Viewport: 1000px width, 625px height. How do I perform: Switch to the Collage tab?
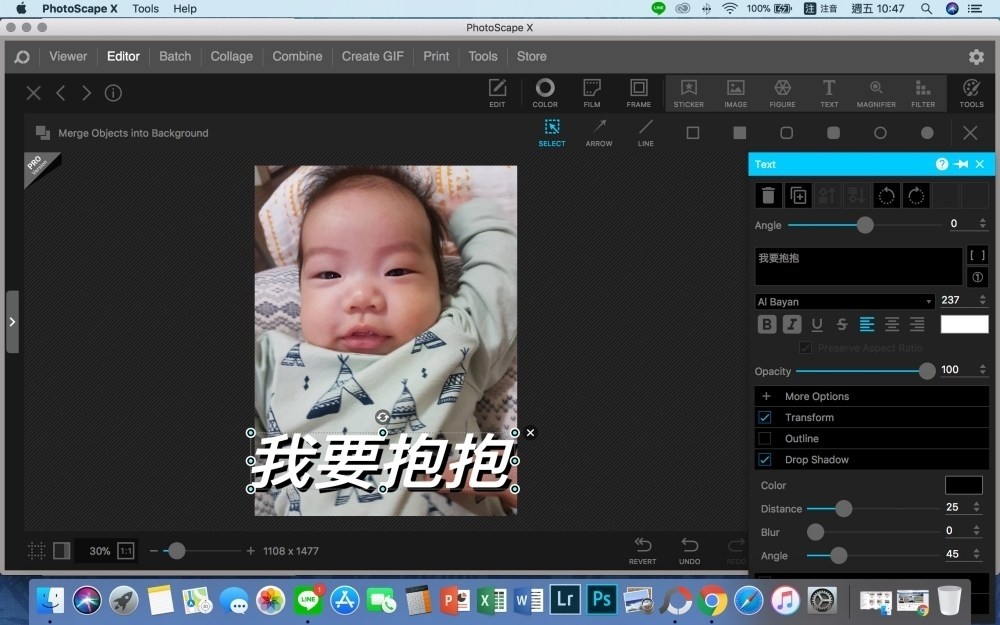point(231,56)
